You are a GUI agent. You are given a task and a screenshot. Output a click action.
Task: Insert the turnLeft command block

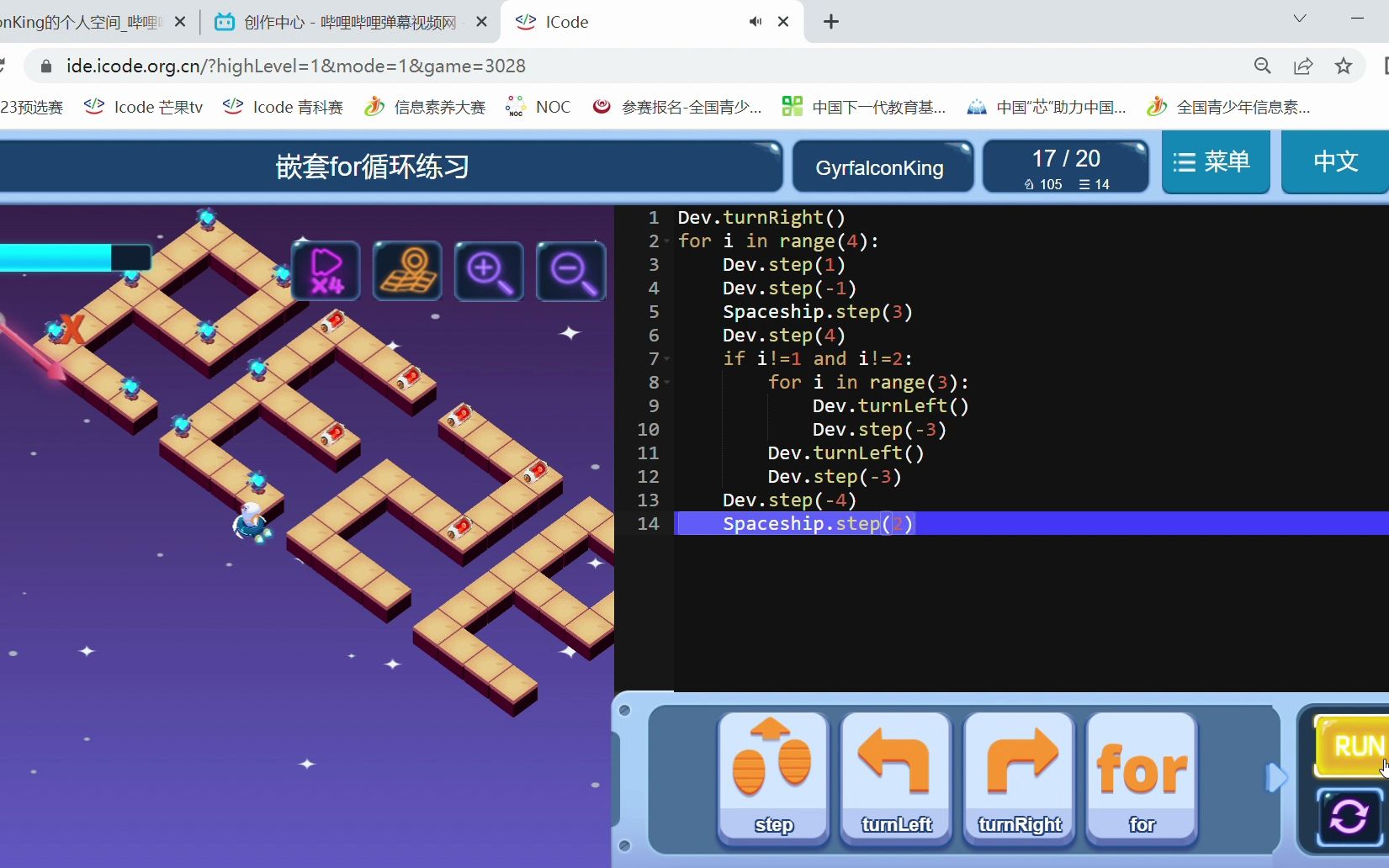(896, 777)
